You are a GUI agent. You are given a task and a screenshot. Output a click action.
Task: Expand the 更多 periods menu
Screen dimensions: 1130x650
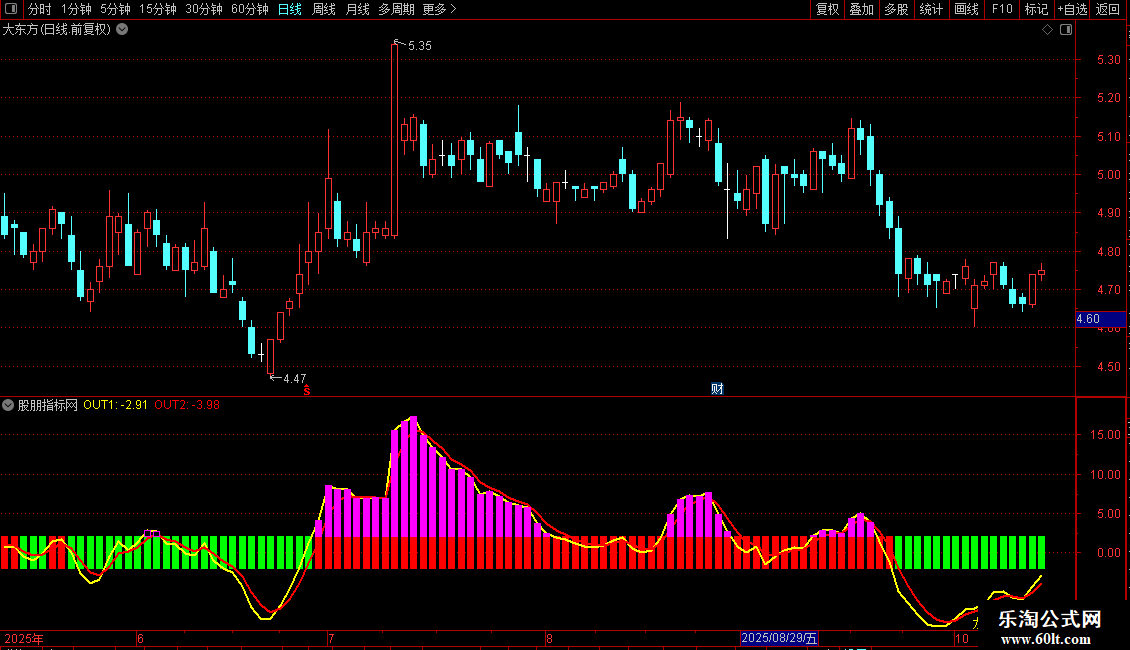point(440,9)
